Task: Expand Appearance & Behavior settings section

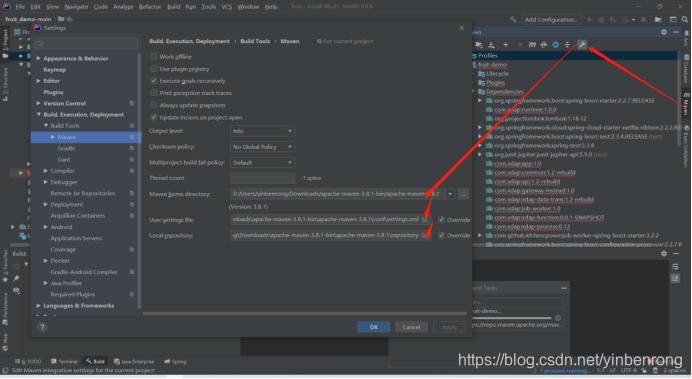Action: [x=39, y=58]
